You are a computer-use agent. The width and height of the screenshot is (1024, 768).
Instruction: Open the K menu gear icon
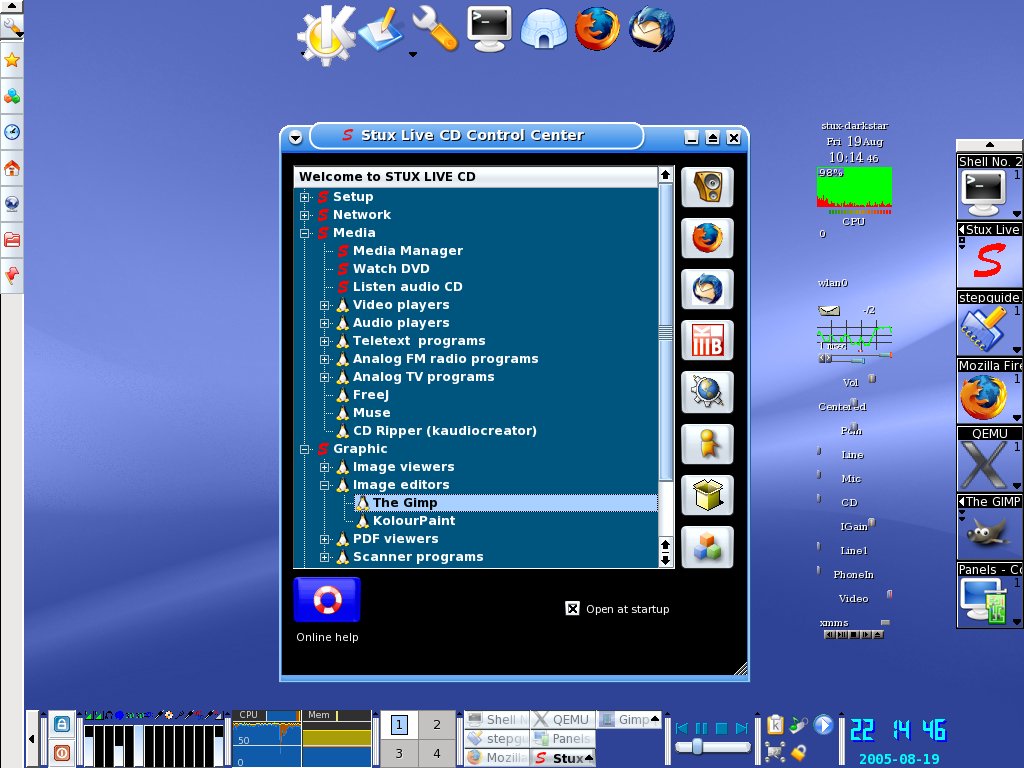pyautogui.click(x=327, y=35)
